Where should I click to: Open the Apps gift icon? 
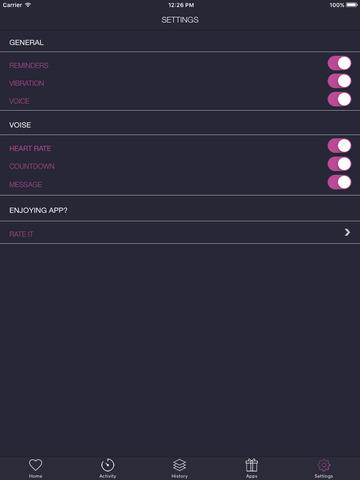click(x=252, y=465)
